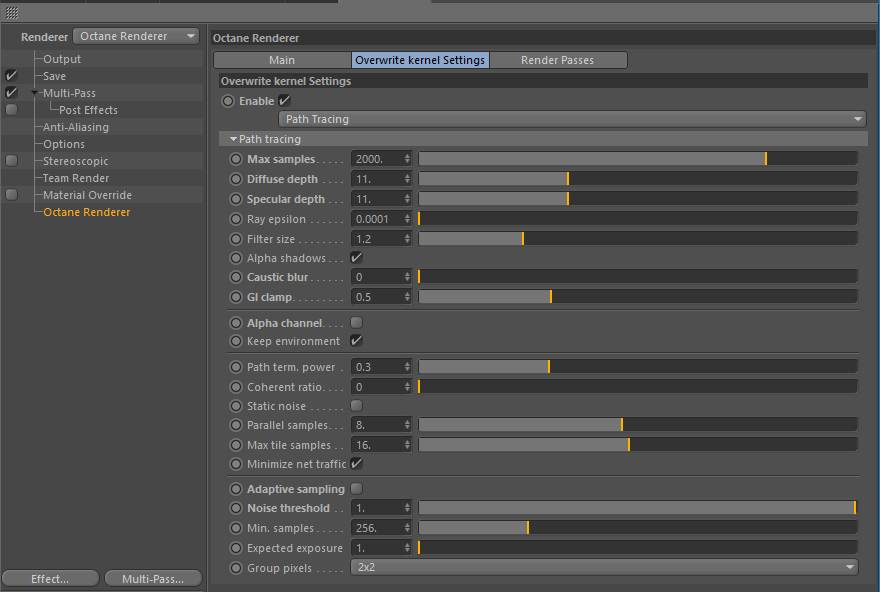The image size is (880, 592).
Task: Open the Group pixels 2x2 dropdown
Action: pos(604,567)
